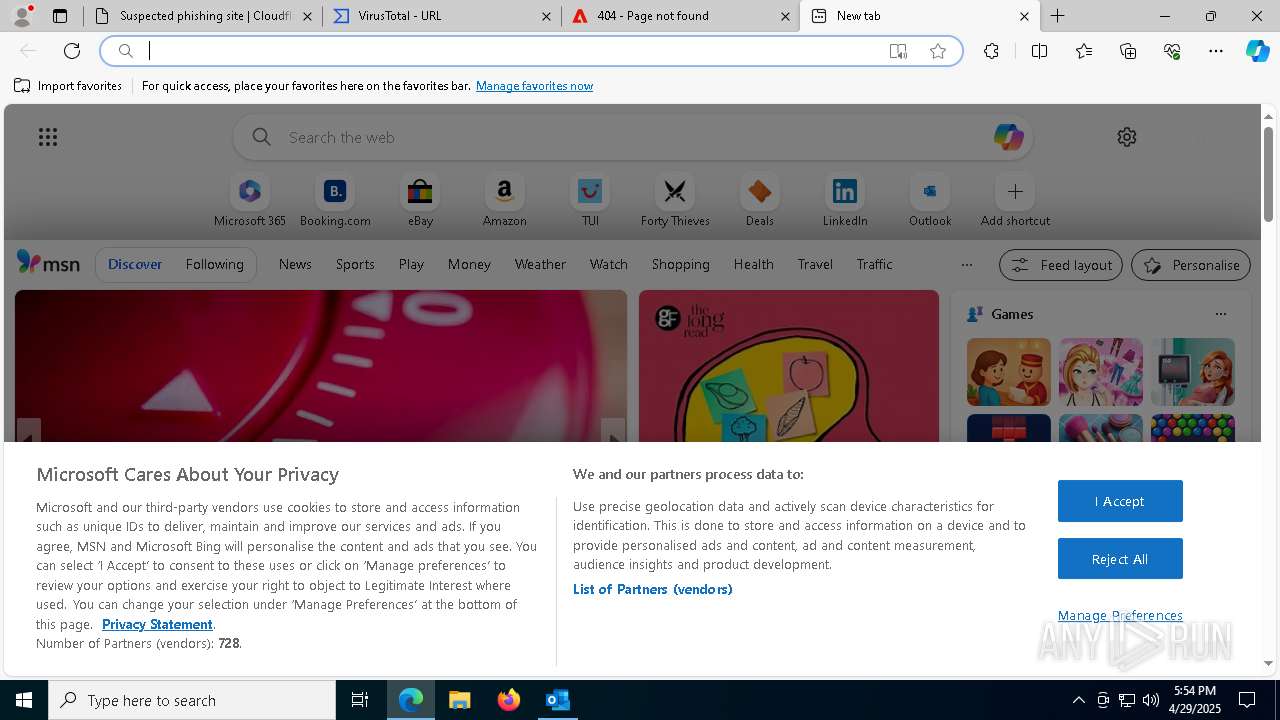Open Microsoft 365 shortcut
1280x720 pixels.
click(250, 201)
